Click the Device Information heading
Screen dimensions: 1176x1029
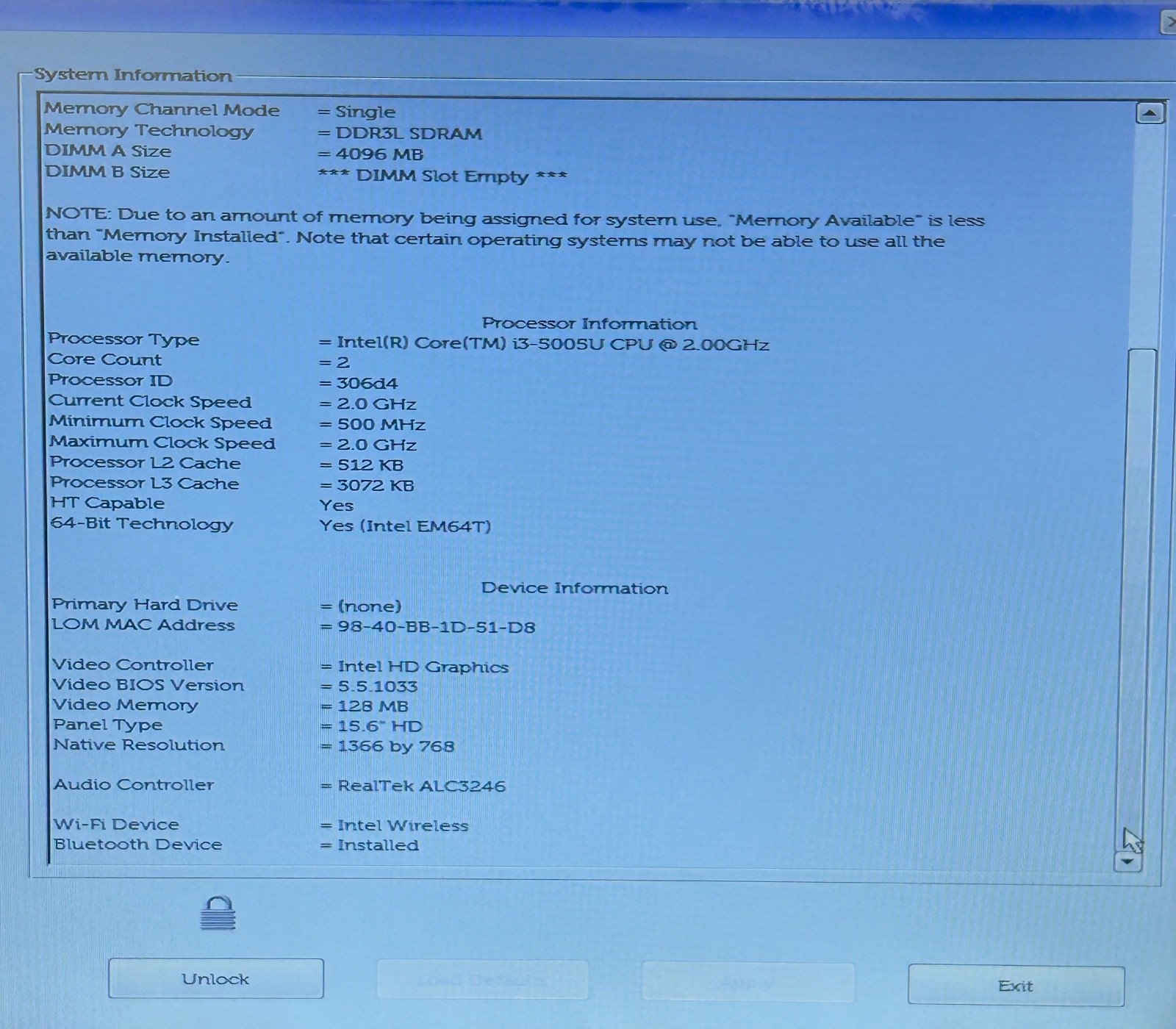point(575,588)
